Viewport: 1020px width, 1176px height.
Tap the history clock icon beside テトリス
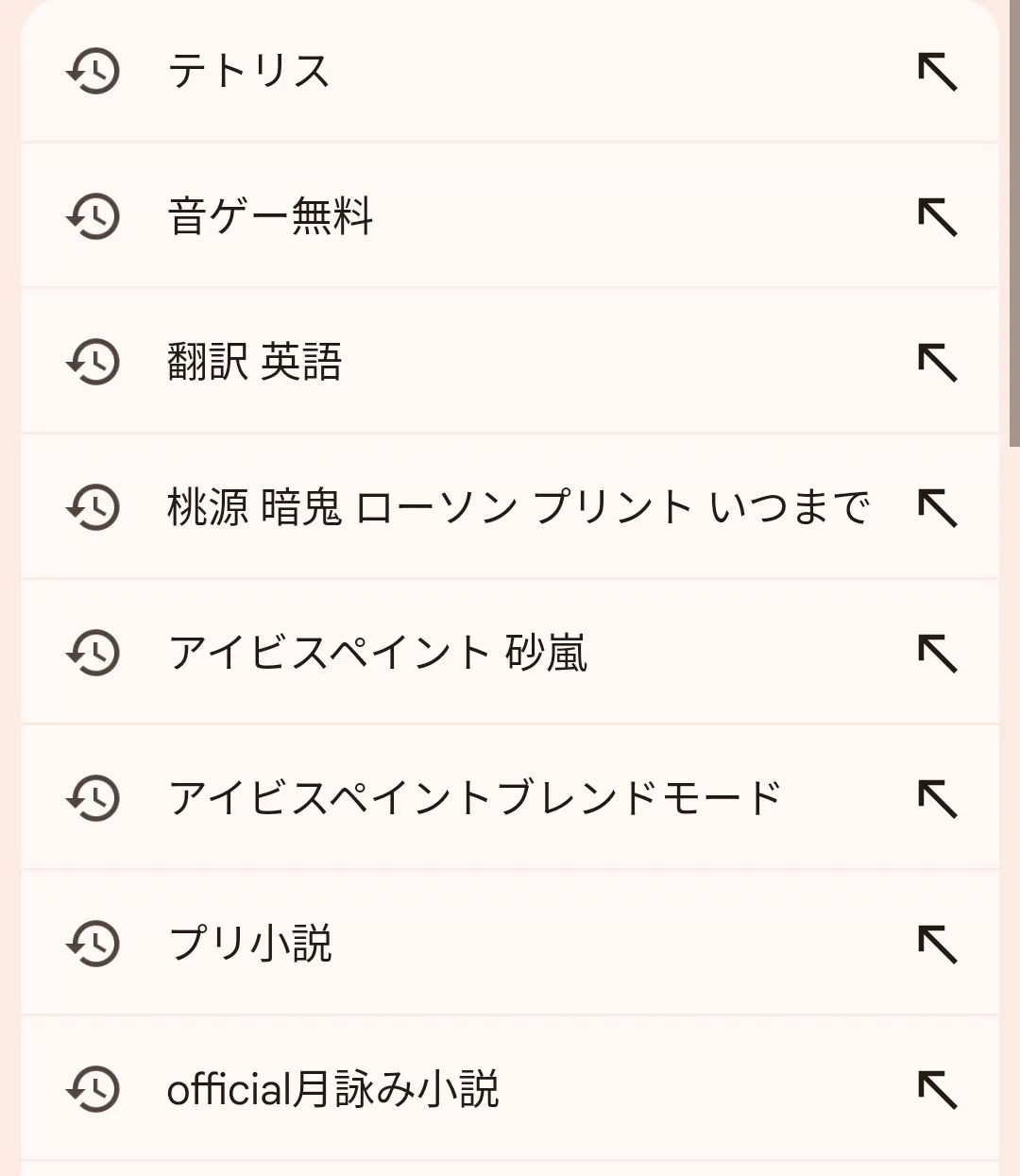click(x=93, y=72)
